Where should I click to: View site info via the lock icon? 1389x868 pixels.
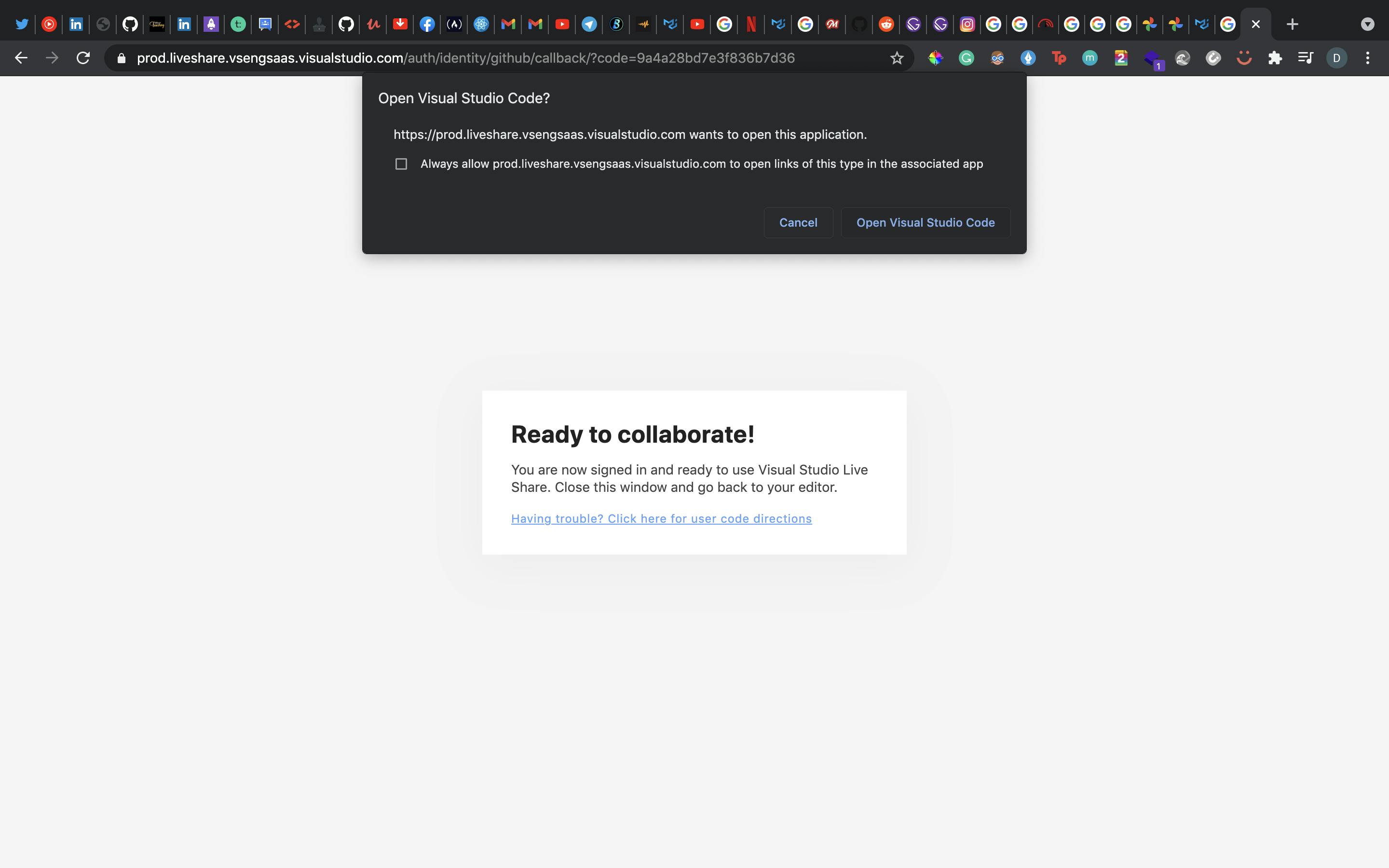[121, 58]
